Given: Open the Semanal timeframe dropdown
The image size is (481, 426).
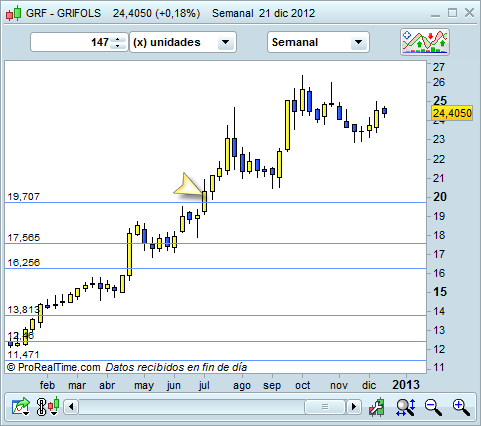Looking at the screenshot, I should 318,42.
